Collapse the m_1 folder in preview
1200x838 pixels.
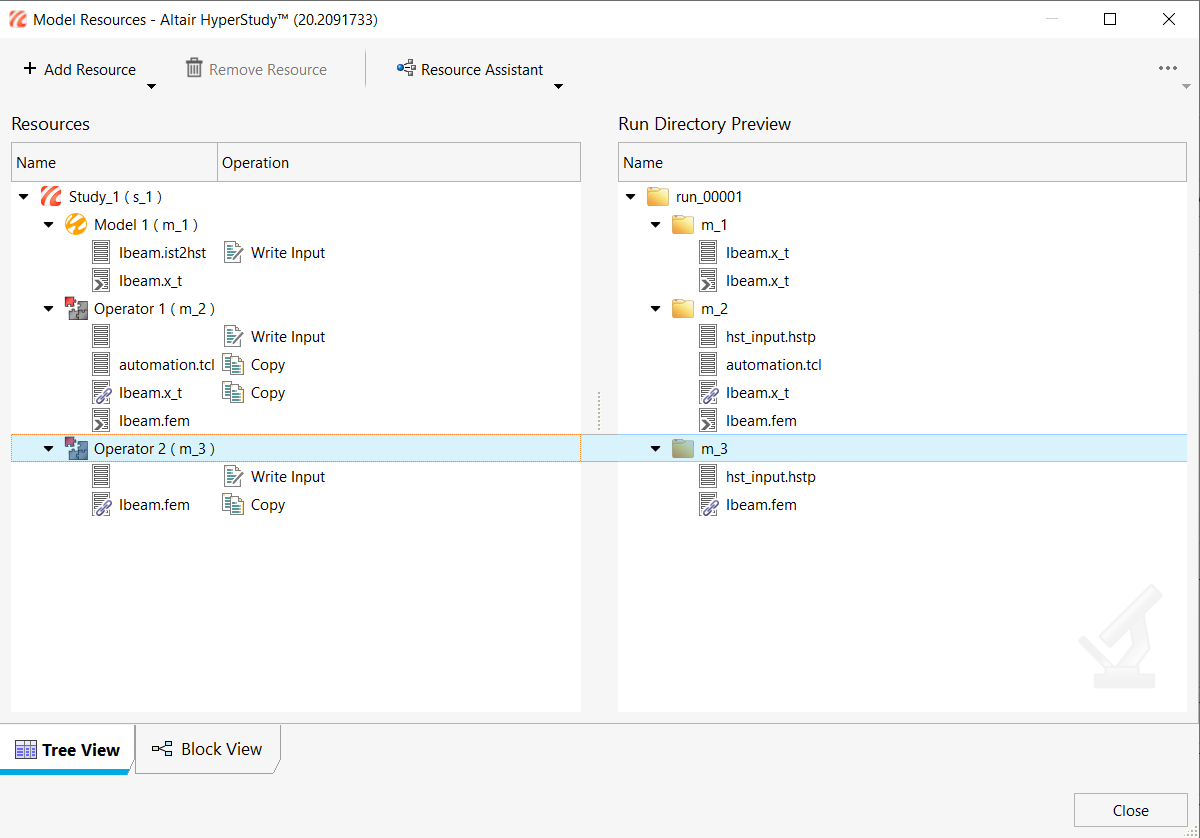pyautogui.click(x=656, y=225)
